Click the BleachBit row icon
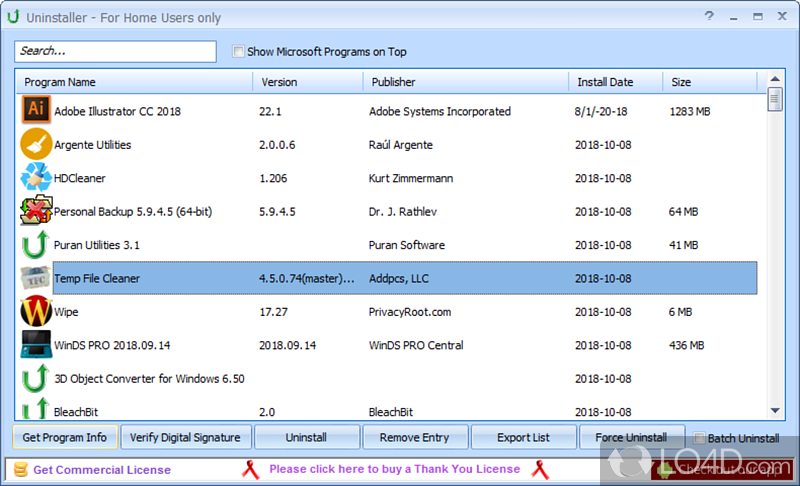Viewport: 800px width, 486px height. click(x=35, y=408)
